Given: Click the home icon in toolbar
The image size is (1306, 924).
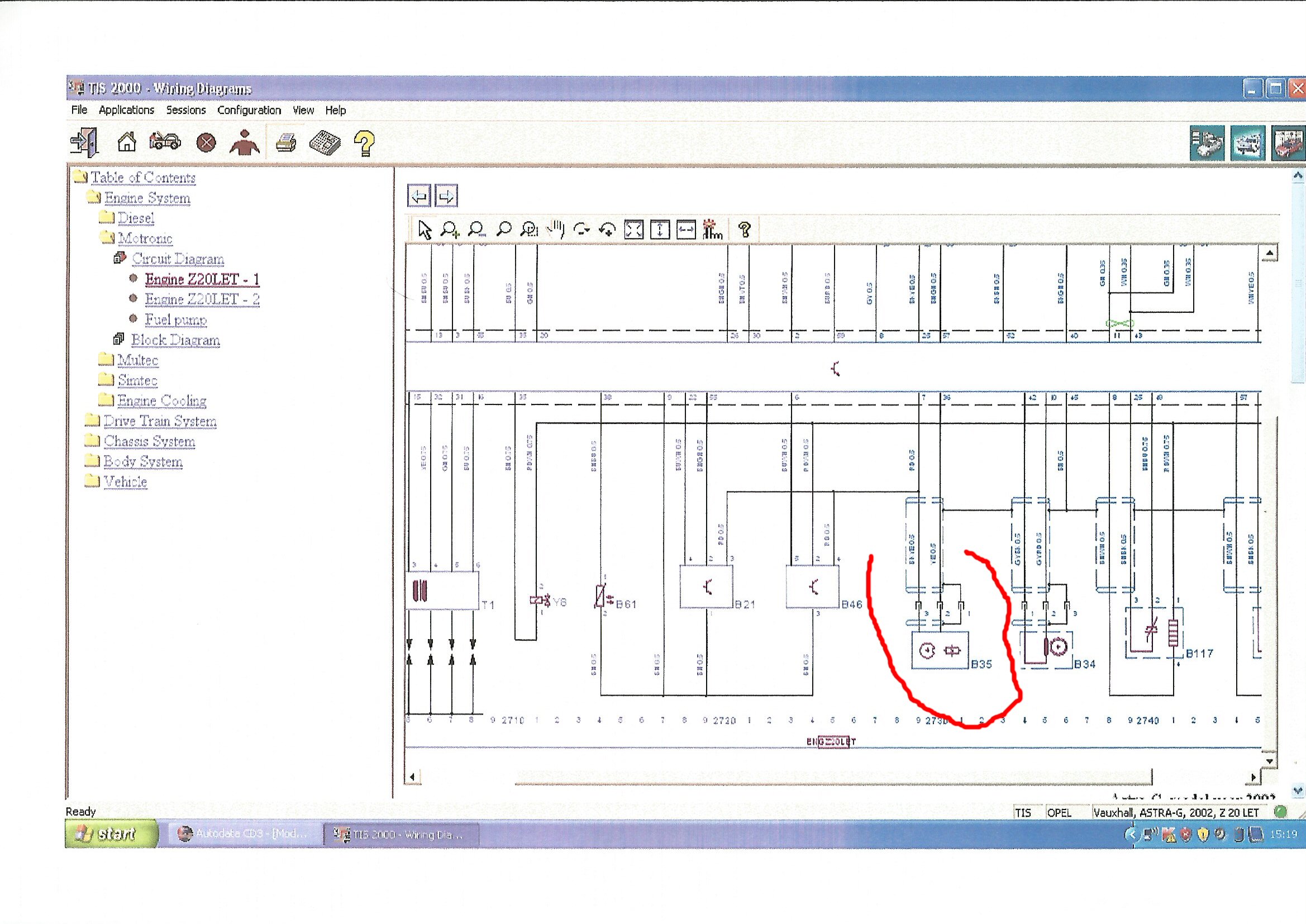Looking at the screenshot, I should 126,142.
